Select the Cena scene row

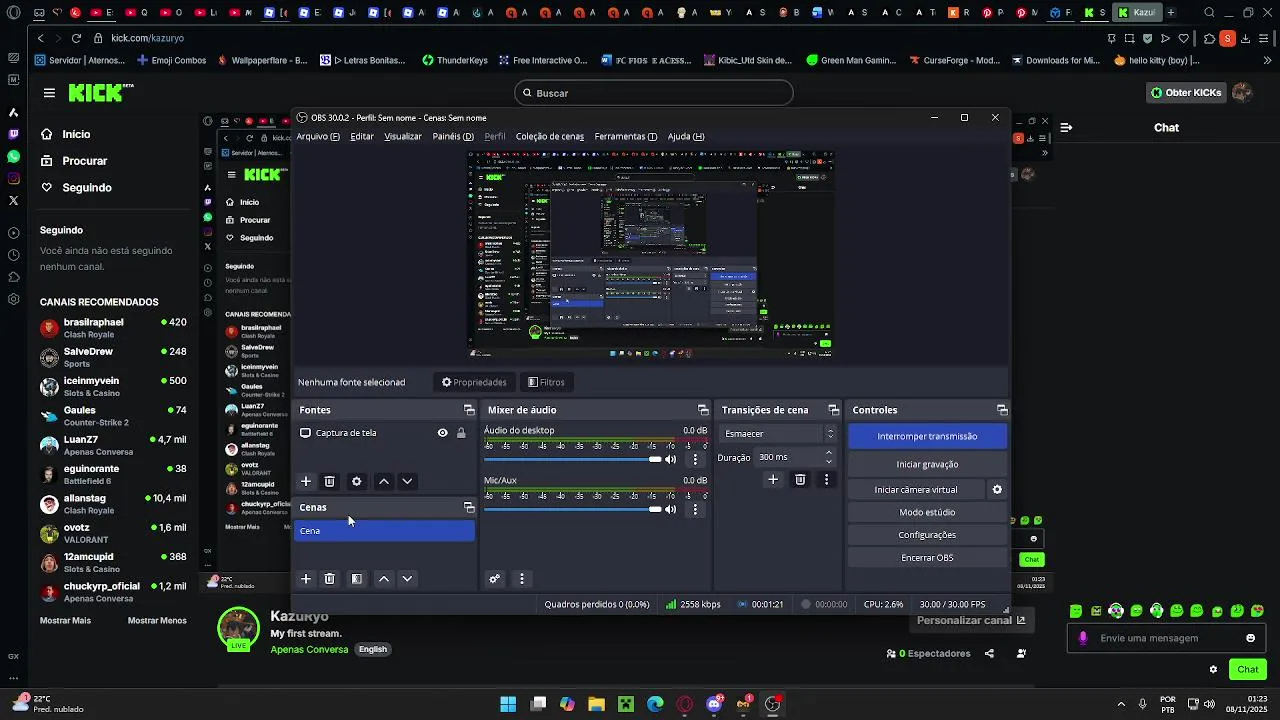[x=384, y=531]
